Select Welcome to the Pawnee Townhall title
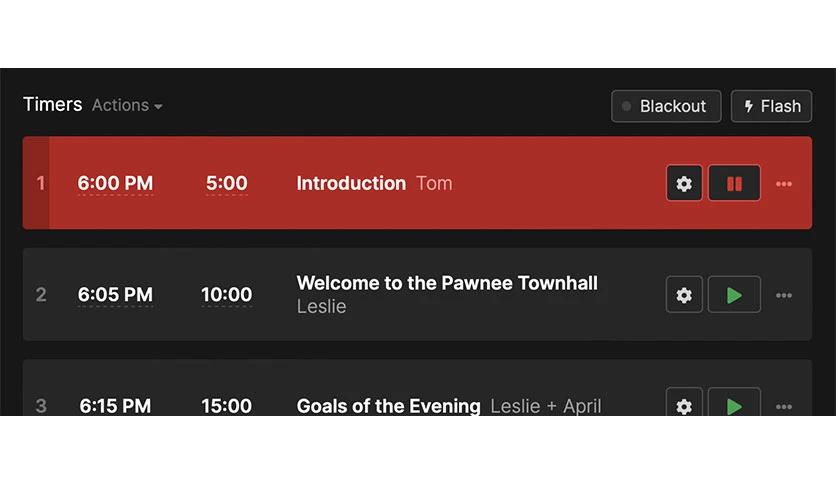This screenshot has width=836, height=484. [447, 283]
